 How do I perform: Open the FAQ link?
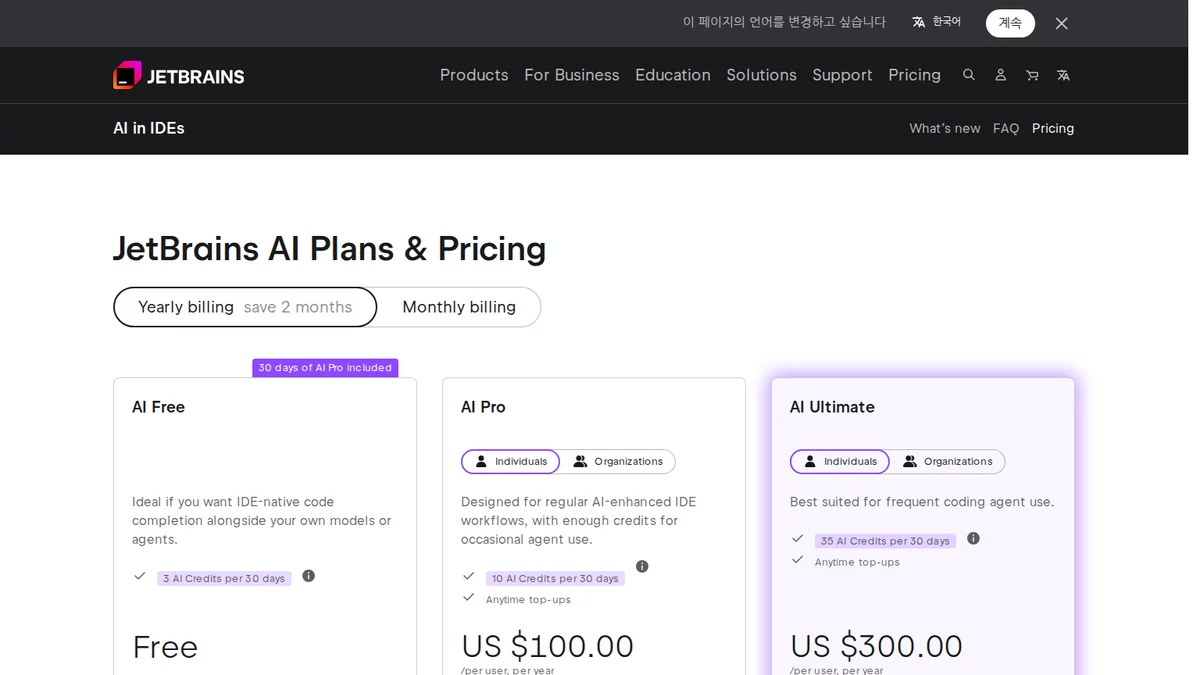[1006, 128]
